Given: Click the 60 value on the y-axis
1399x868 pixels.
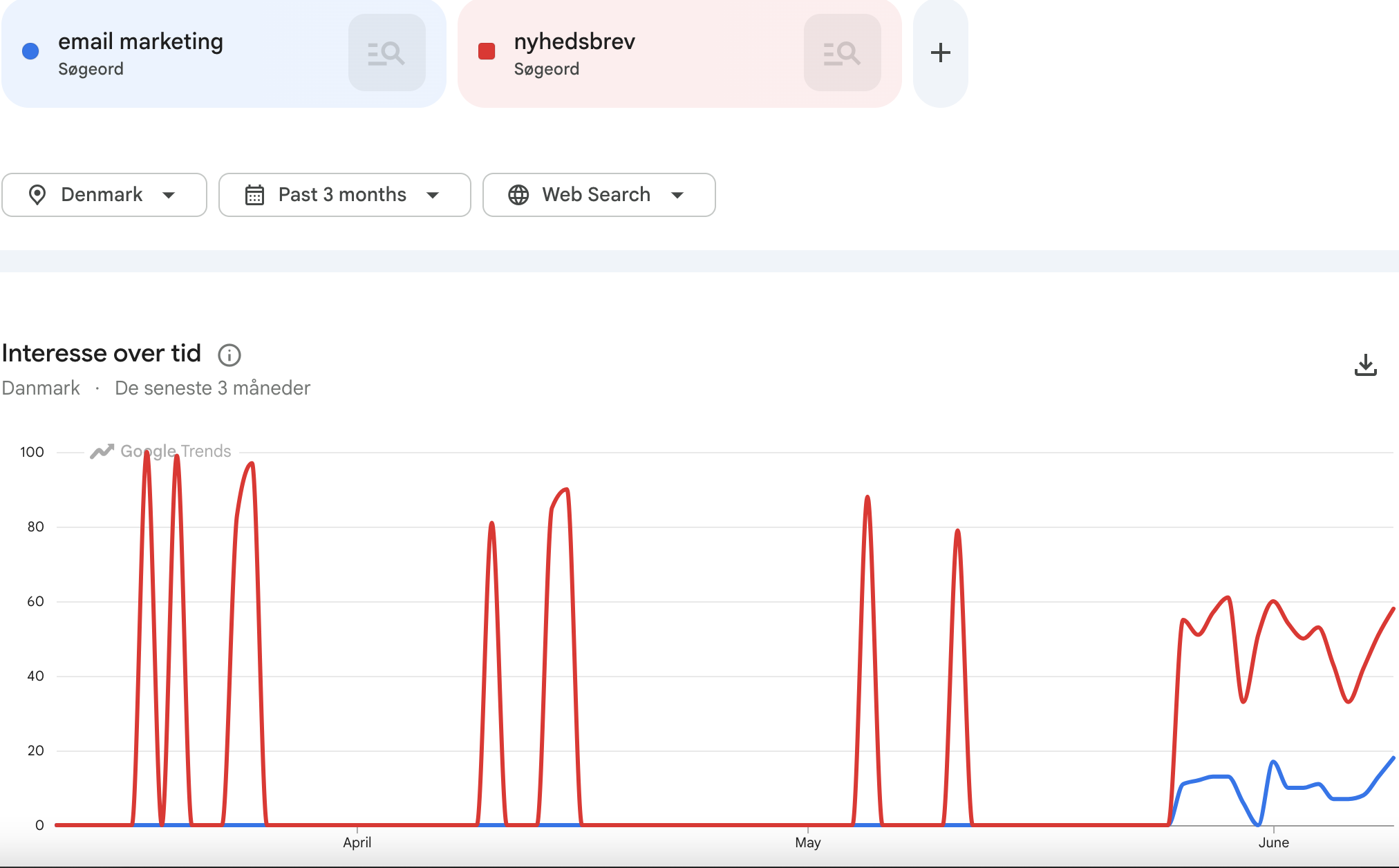Looking at the screenshot, I should (x=35, y=601).
